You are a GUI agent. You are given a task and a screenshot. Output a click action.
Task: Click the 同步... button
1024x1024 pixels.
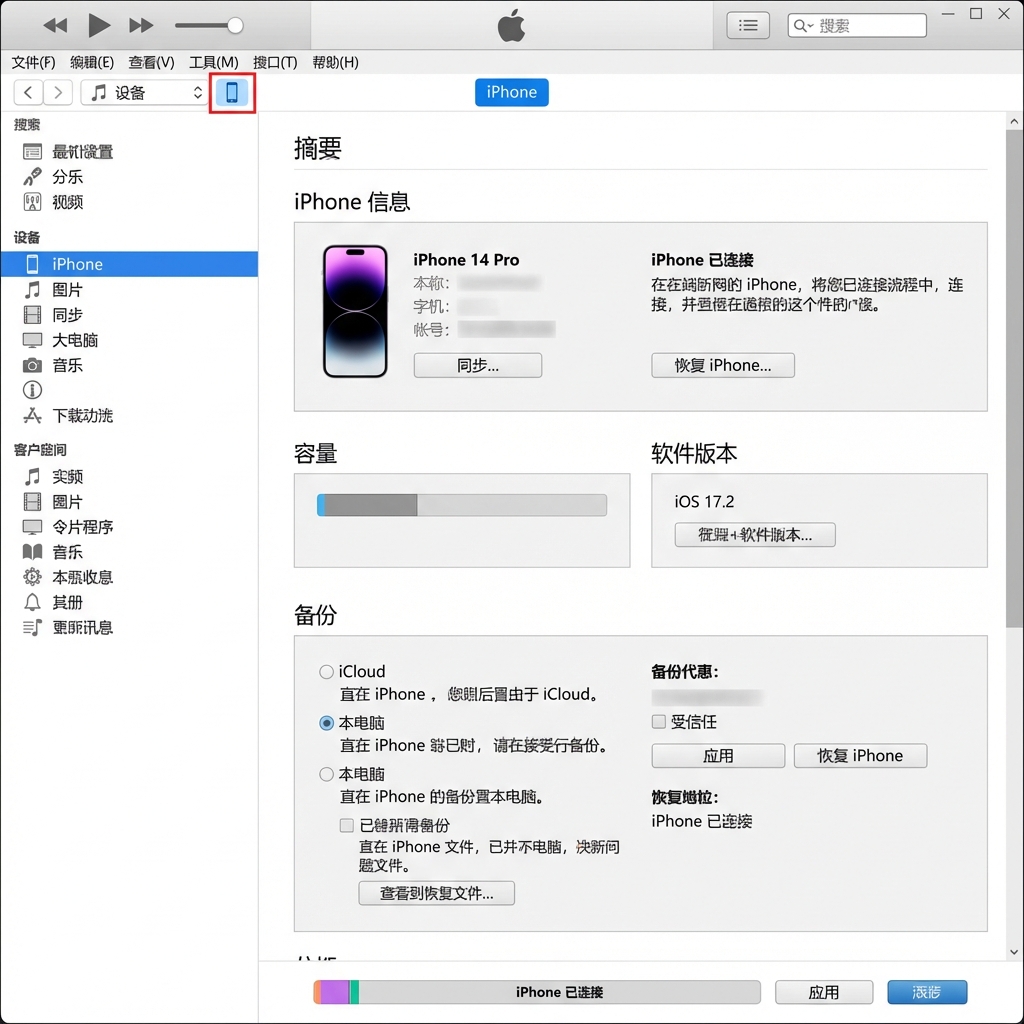(477, 366)
